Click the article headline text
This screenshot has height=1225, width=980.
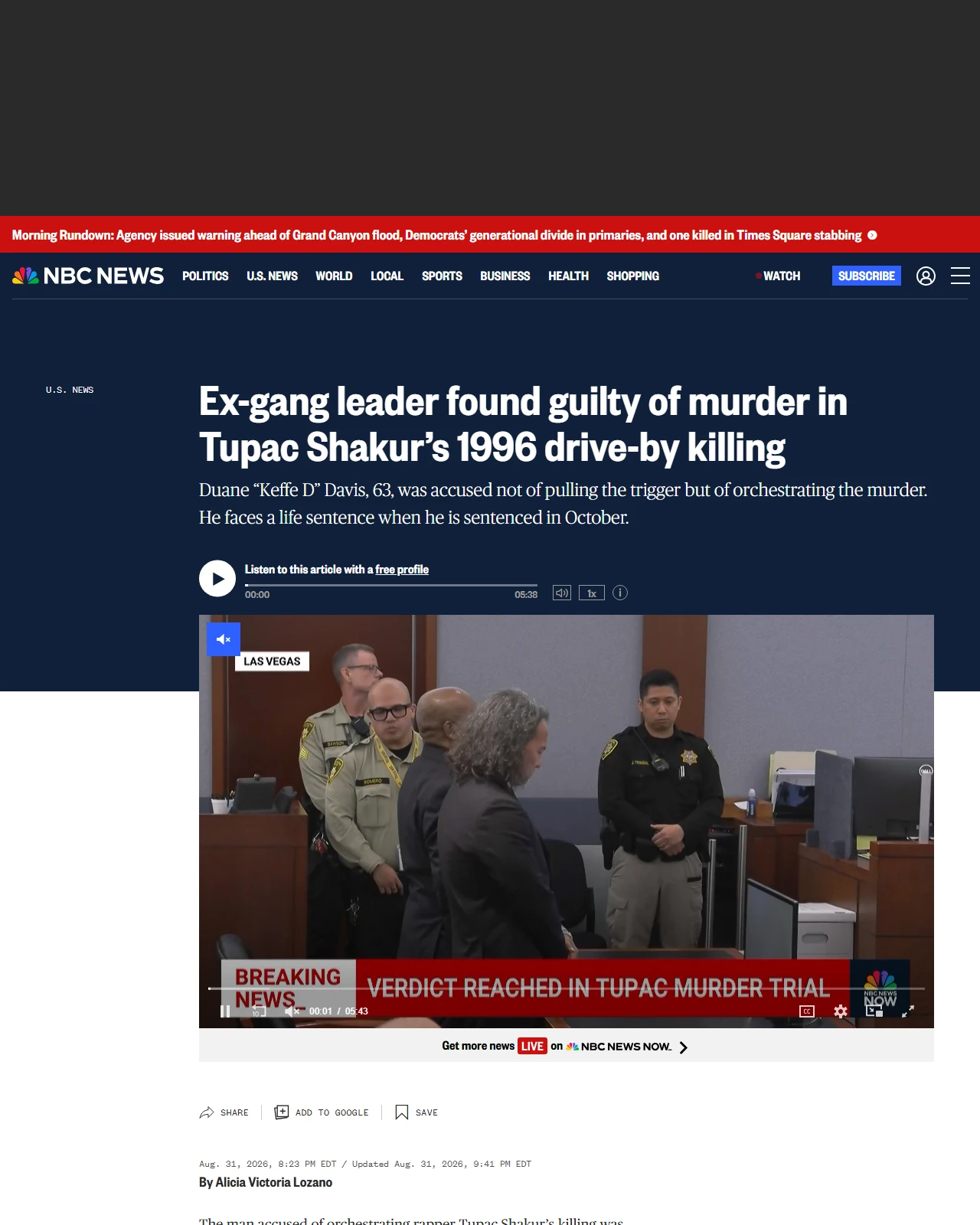523,424
